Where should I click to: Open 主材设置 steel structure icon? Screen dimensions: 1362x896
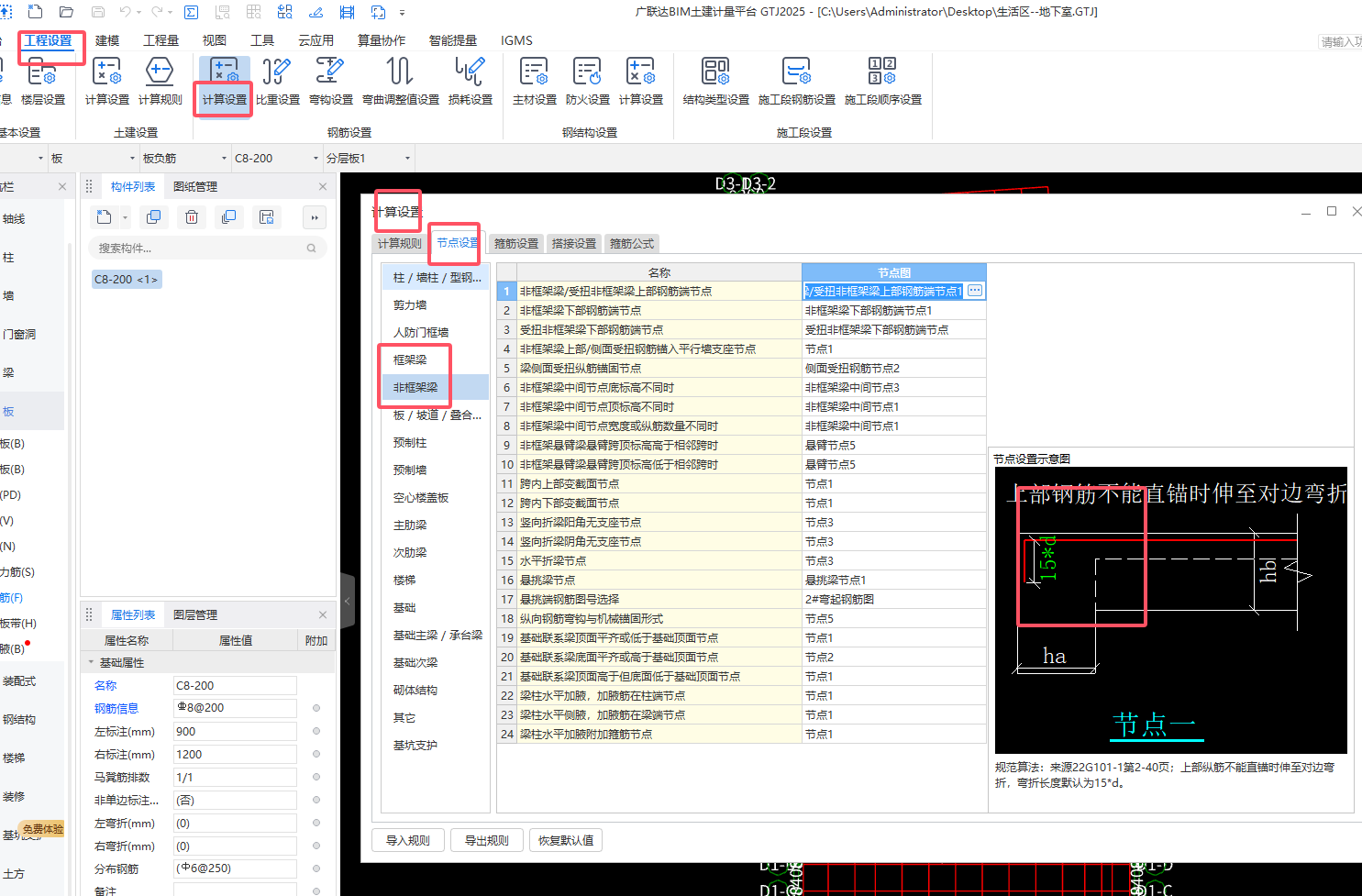pos(534,81)
